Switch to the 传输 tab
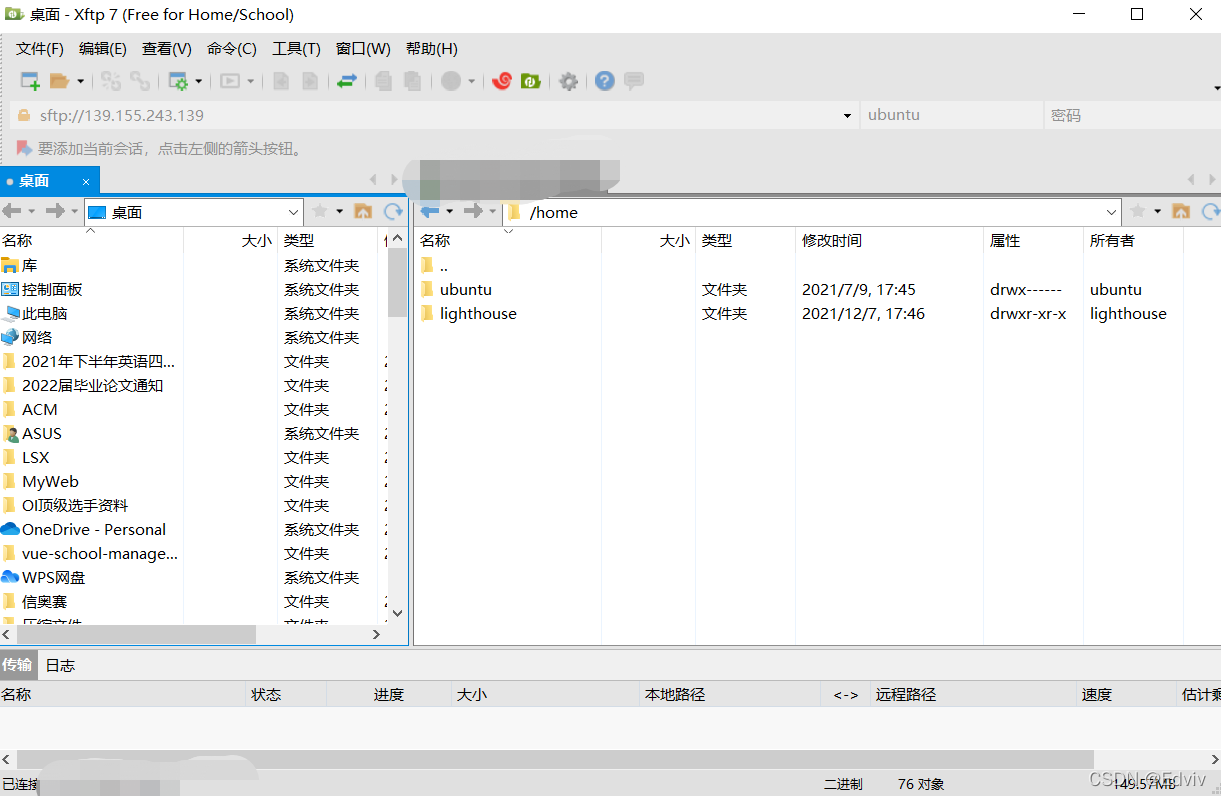The width and height of the screenshot is (1221, 796). (18, 665)
